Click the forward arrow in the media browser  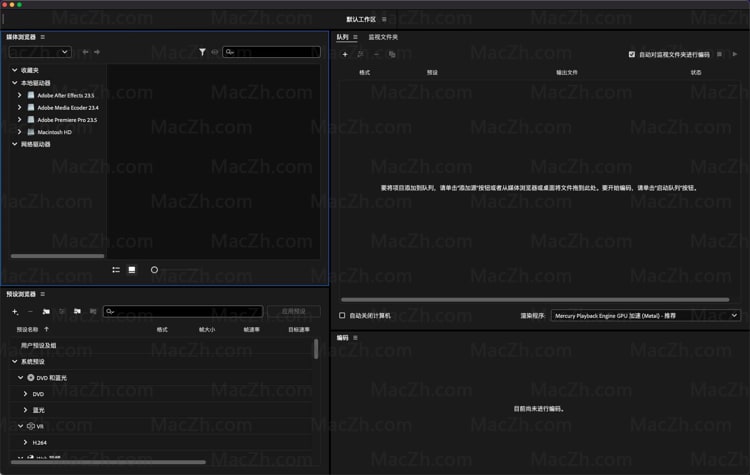pyautogui.click(x=97, y=52)
